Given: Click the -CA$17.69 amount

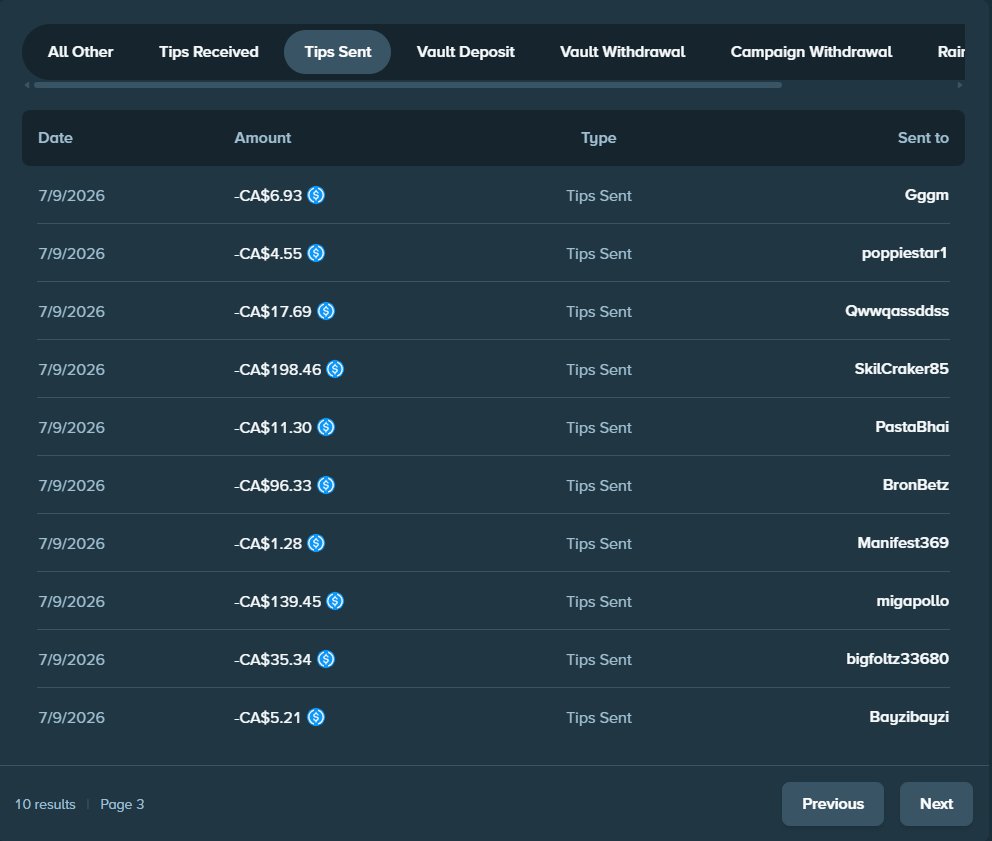Looking at the screenshot, I should [x=273, y=311].
